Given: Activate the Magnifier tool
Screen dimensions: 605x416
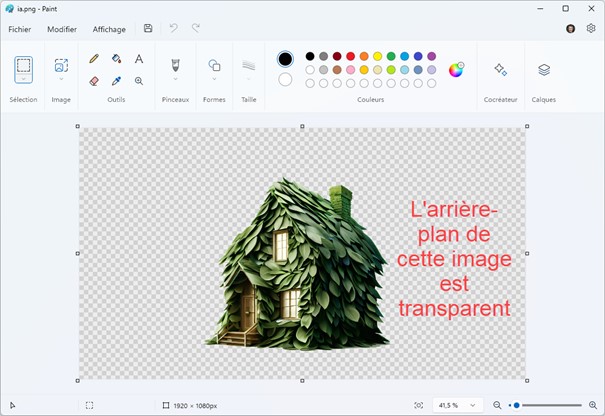Looking at the screenshot, I should (139, 81).
